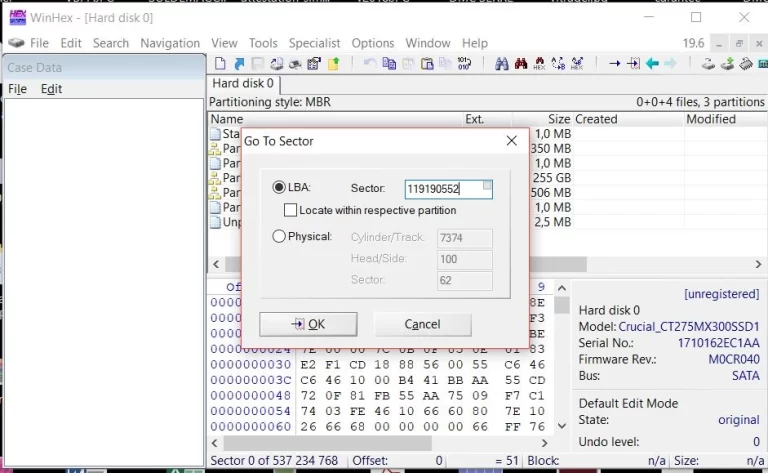Click the small box in Sector field

point(487,185)
